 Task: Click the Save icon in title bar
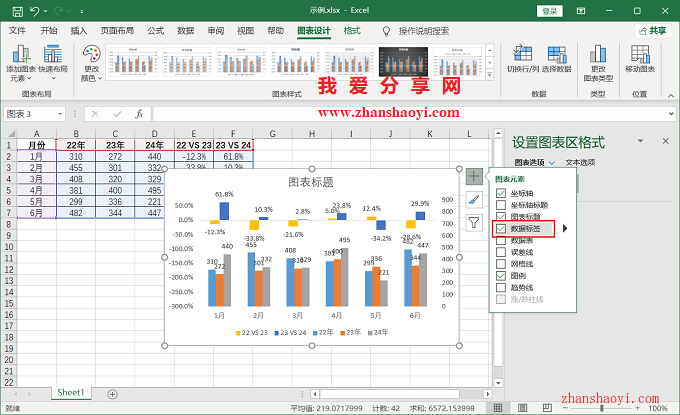[17, 11]
